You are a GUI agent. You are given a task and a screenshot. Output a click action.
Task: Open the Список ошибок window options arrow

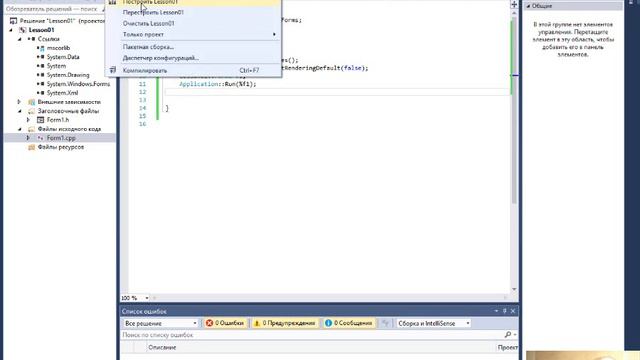496,311
